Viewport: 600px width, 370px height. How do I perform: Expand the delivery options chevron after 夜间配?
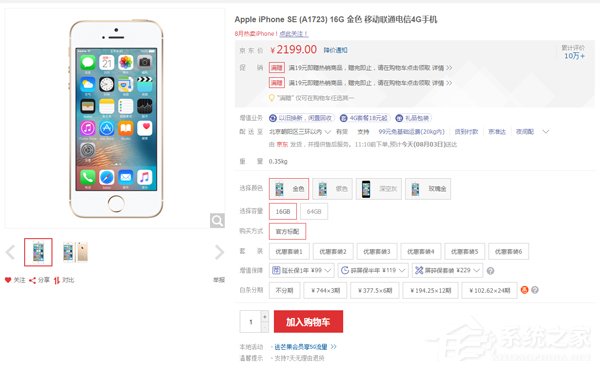[546, 132]
